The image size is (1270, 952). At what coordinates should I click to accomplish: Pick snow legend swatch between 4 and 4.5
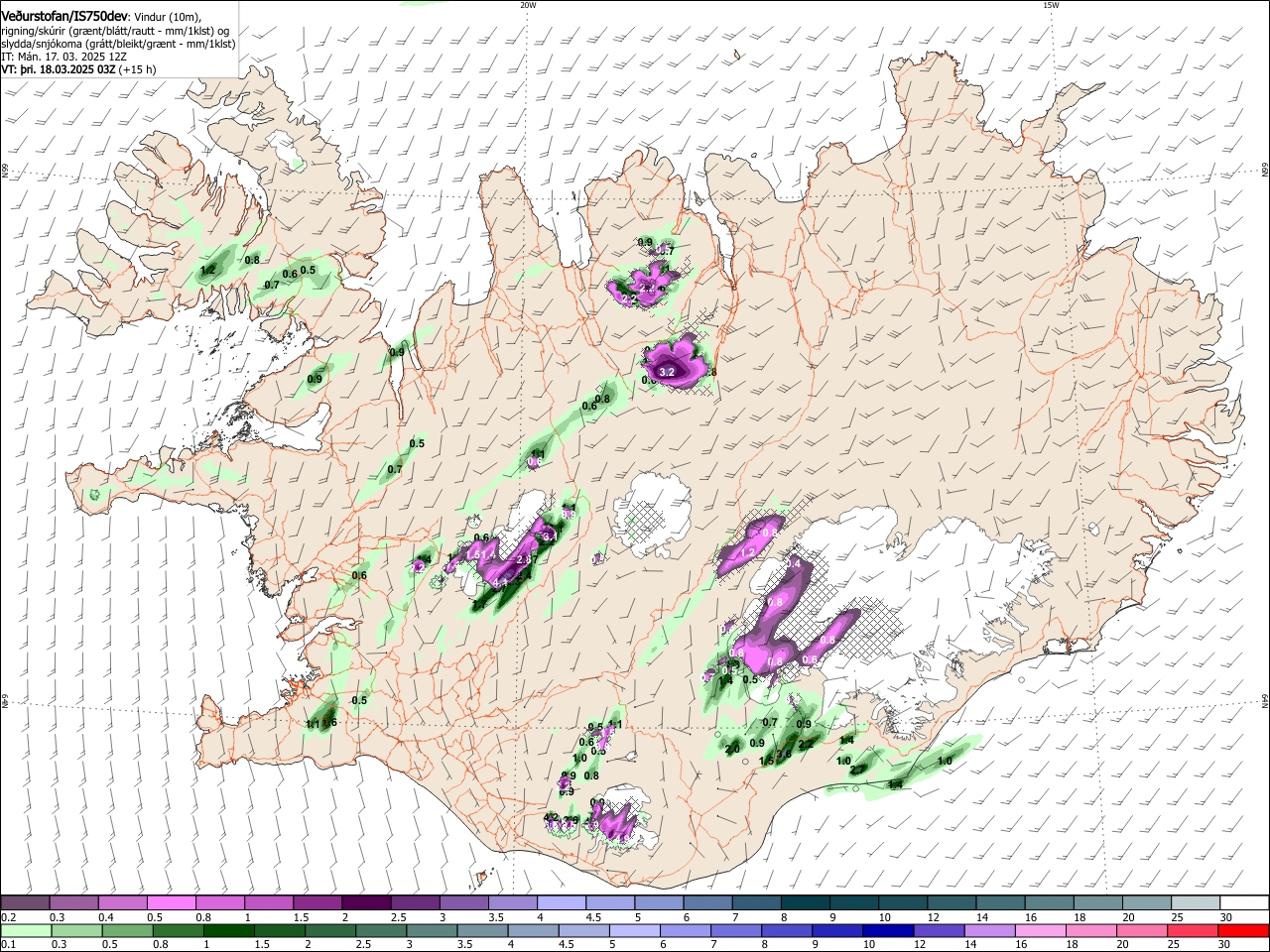pos(562,903)
